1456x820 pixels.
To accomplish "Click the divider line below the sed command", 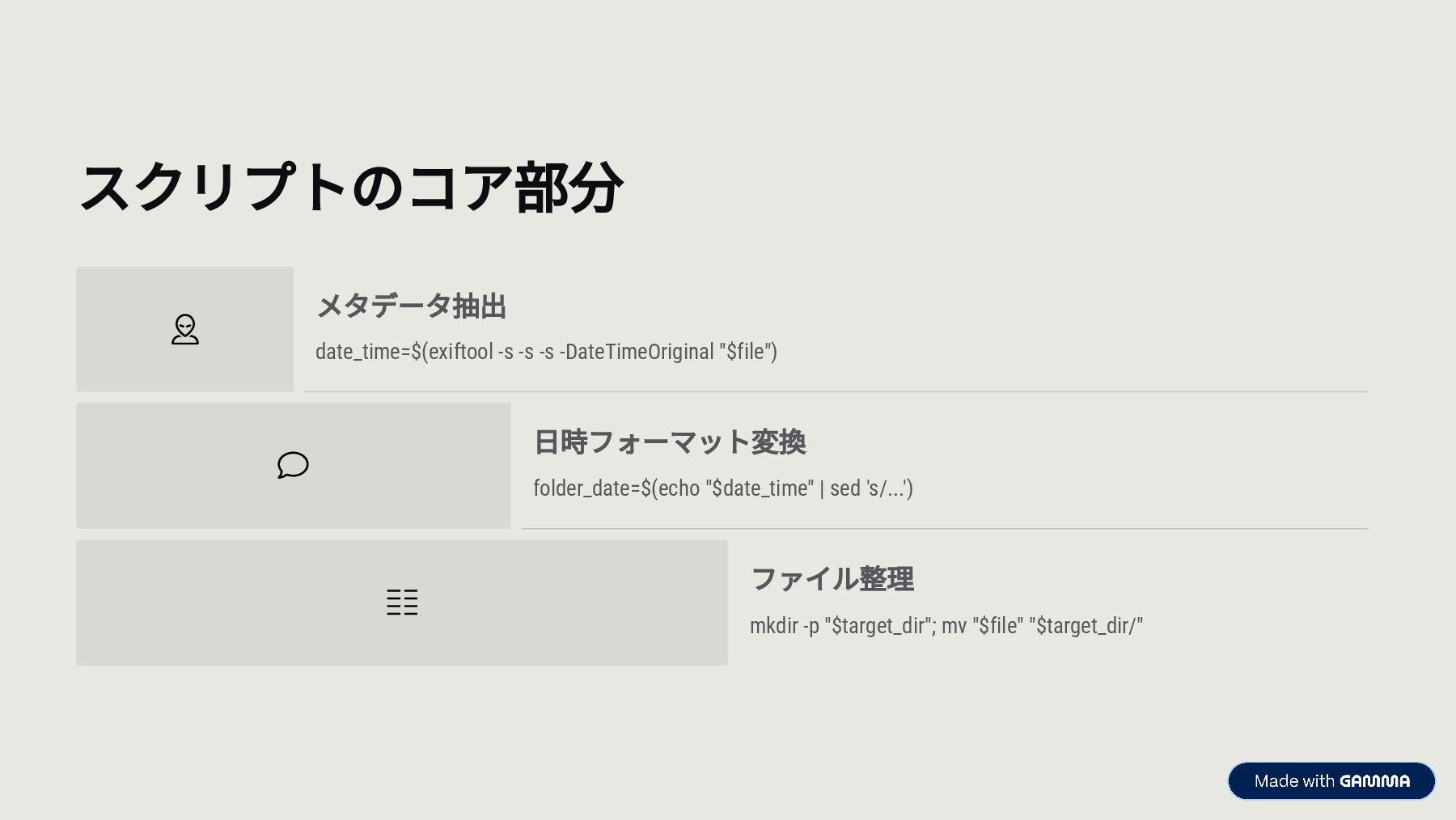I will 944,529.
